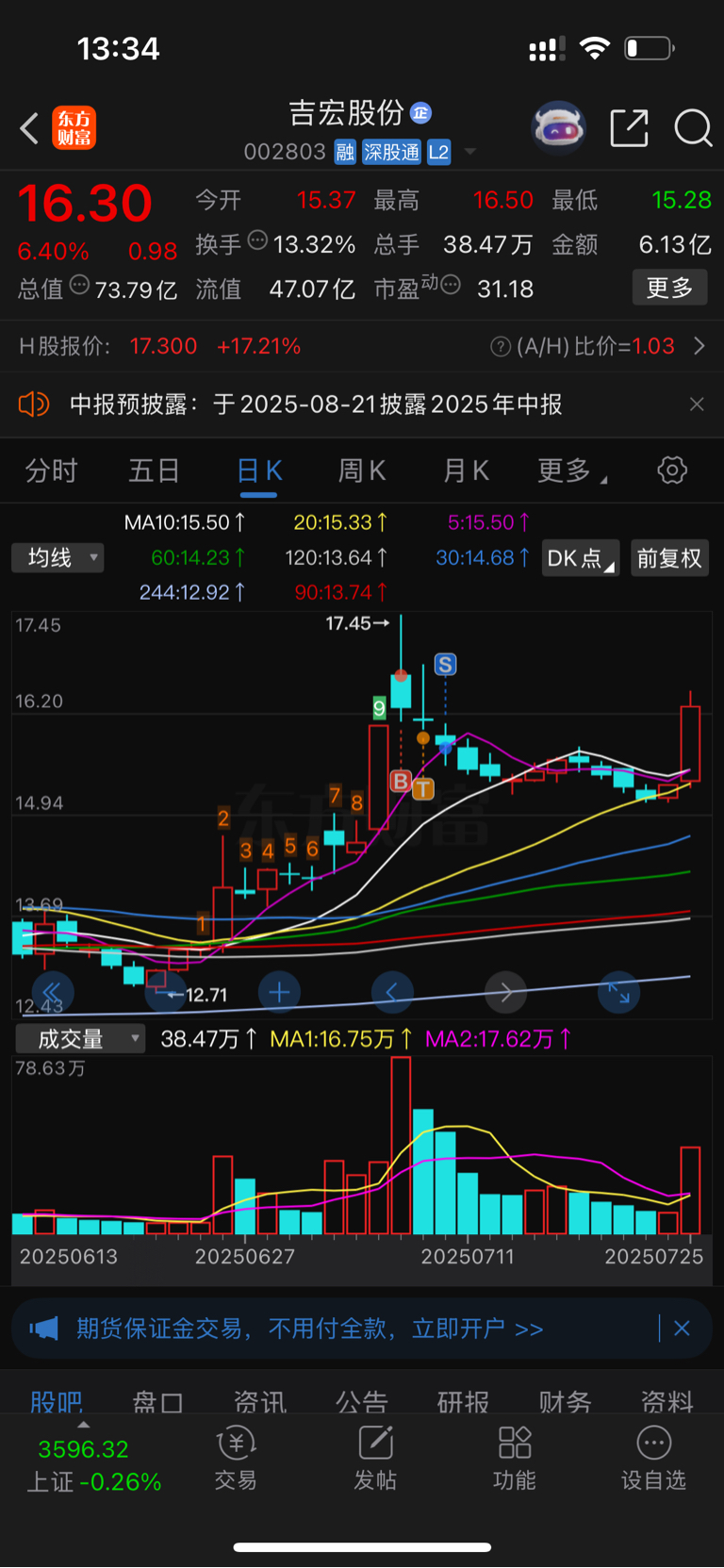This screenshot has height=1568, width=724.
Task: Toggle DK点 signal display
Action: click(x=581, y=558)
